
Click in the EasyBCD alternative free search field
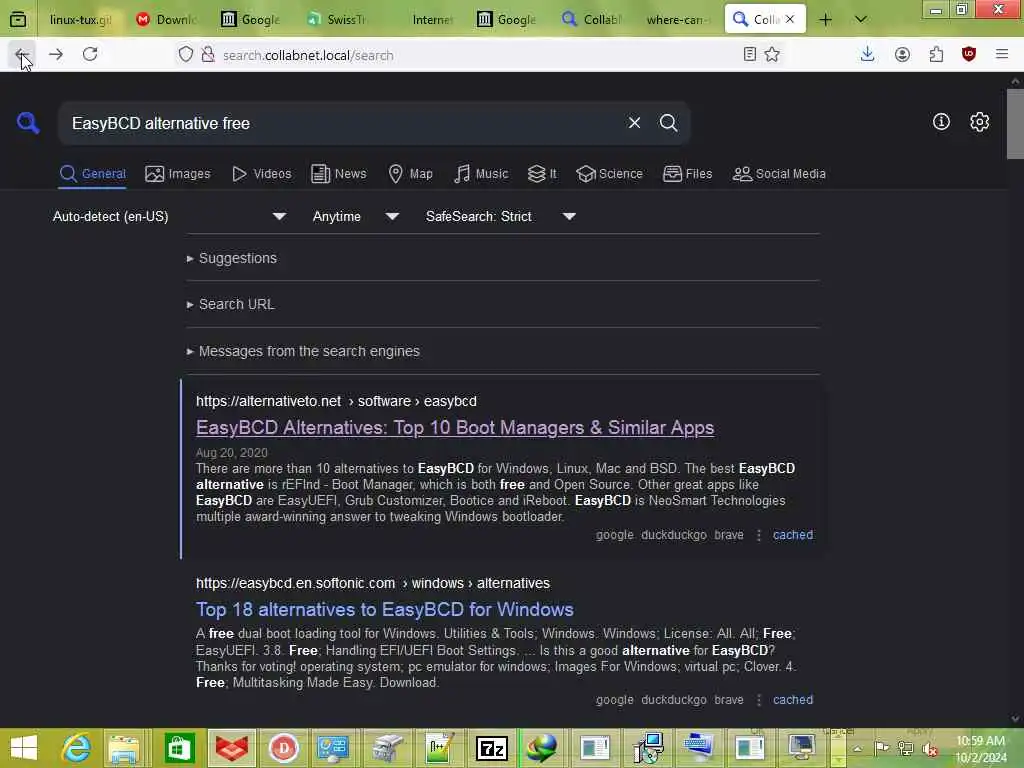(340, 123)
